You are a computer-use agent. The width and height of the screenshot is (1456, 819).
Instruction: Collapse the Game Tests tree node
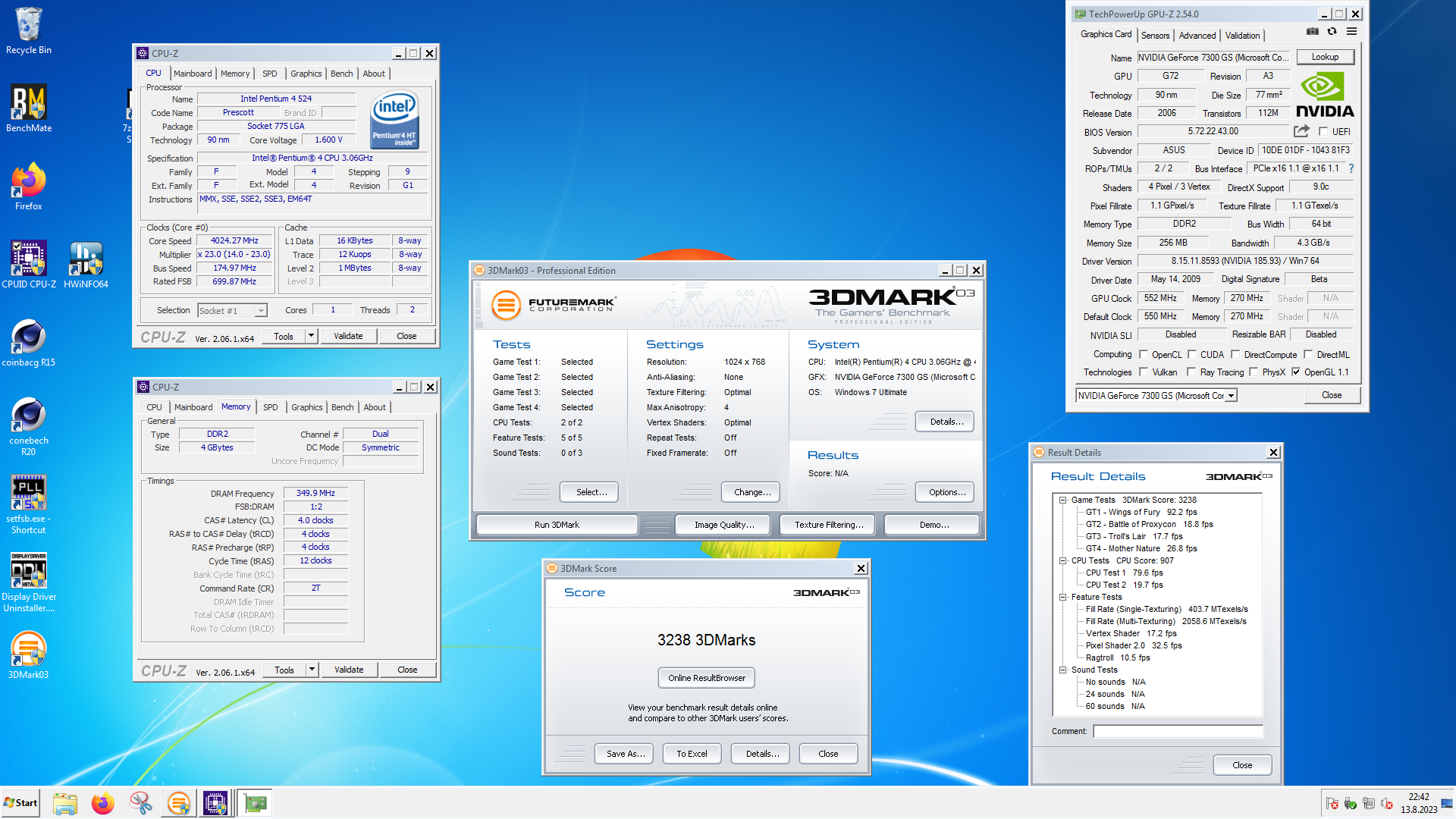[x=1063, y=500]
